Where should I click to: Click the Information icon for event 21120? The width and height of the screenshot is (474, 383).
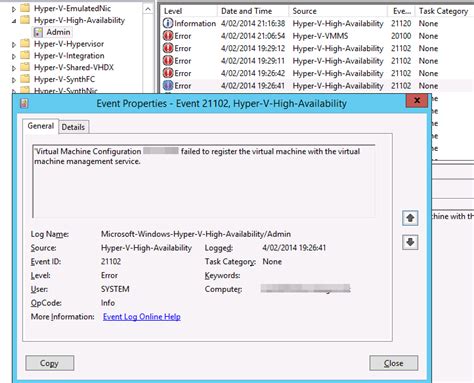pyautogui.click(x=168, y=23)
